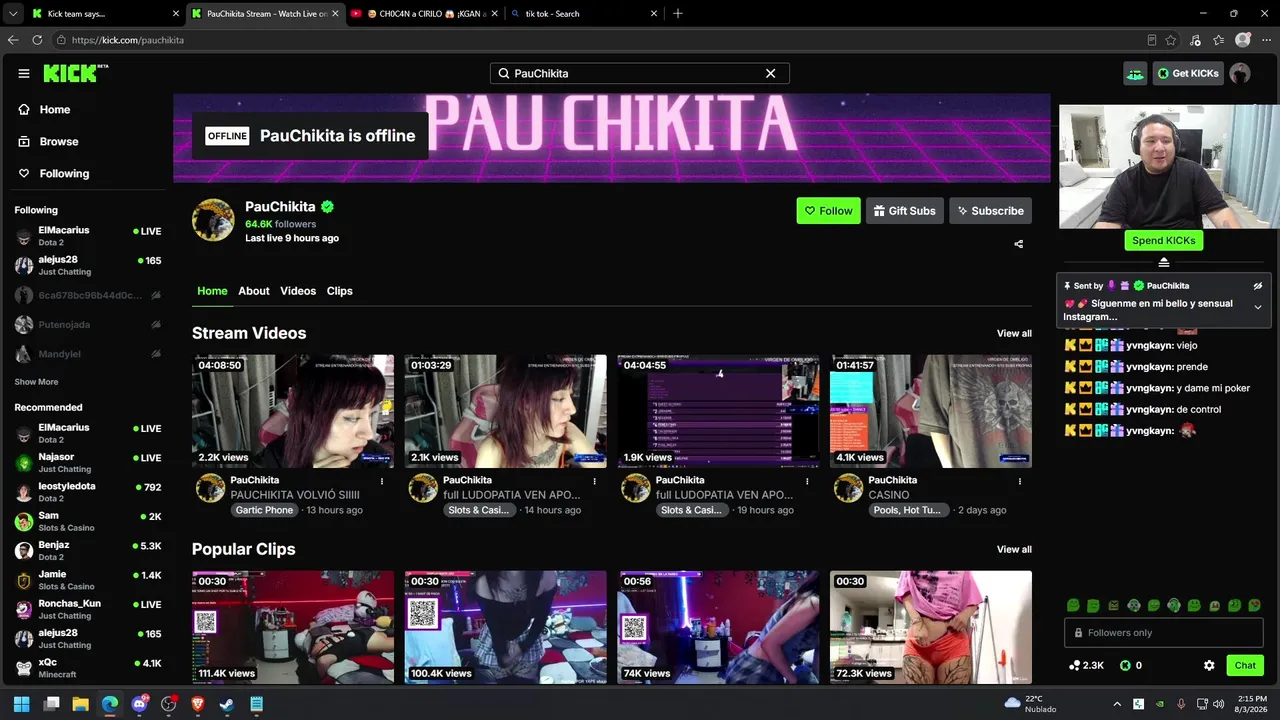Select the Home channel tab

(x=212, y=291)
